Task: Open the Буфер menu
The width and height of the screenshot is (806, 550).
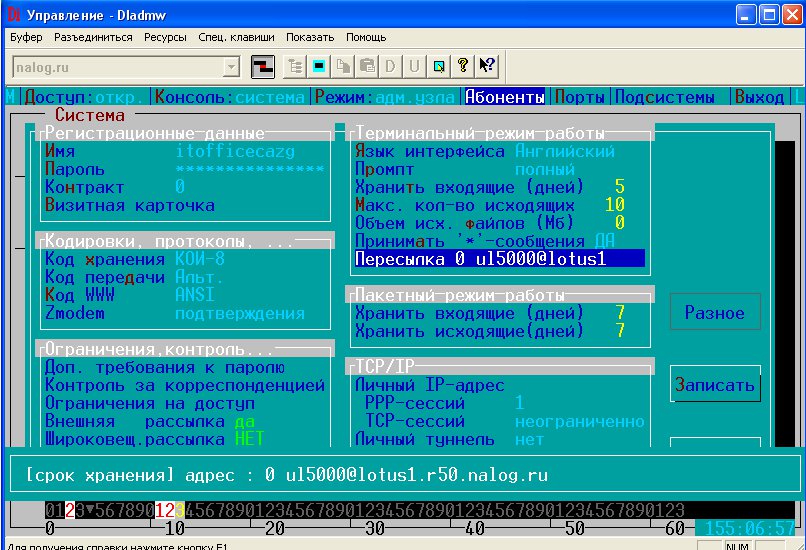Action: pyautogui.click(x=26, y=37)
